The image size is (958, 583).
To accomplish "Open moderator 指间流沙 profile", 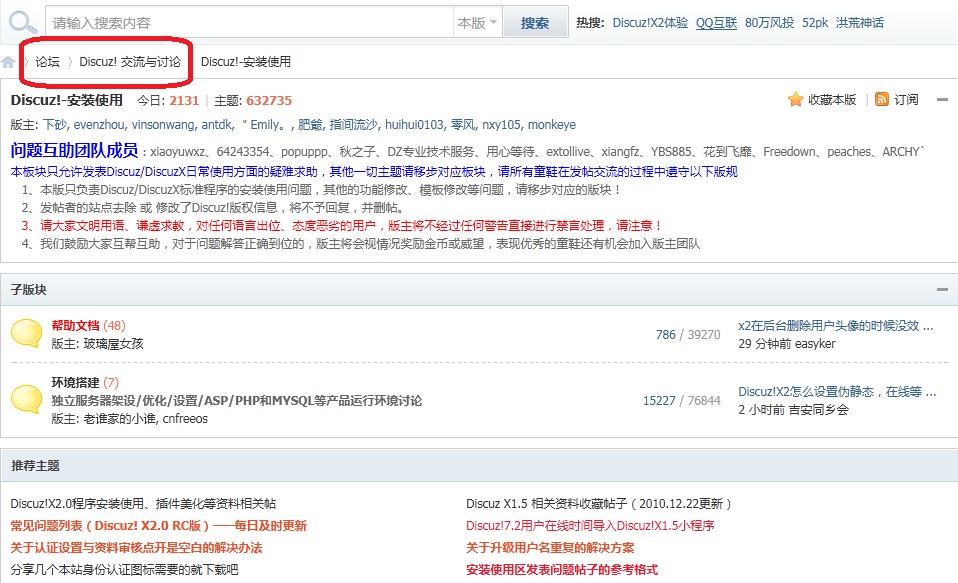I will pyautogui.click(x=354, y=125).
